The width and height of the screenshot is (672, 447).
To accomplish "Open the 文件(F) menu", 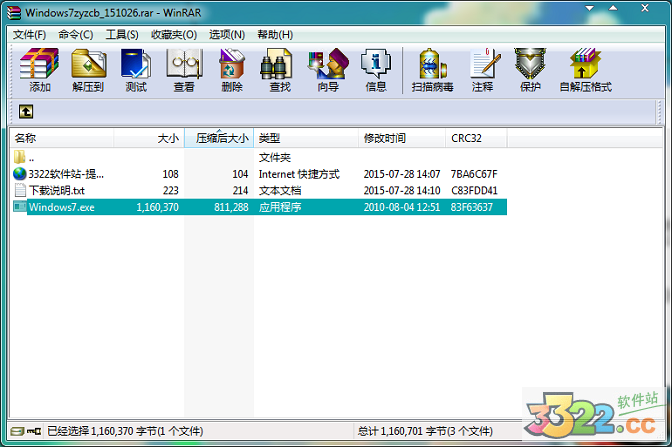I will pyautogui.click(x=29, y=34).
